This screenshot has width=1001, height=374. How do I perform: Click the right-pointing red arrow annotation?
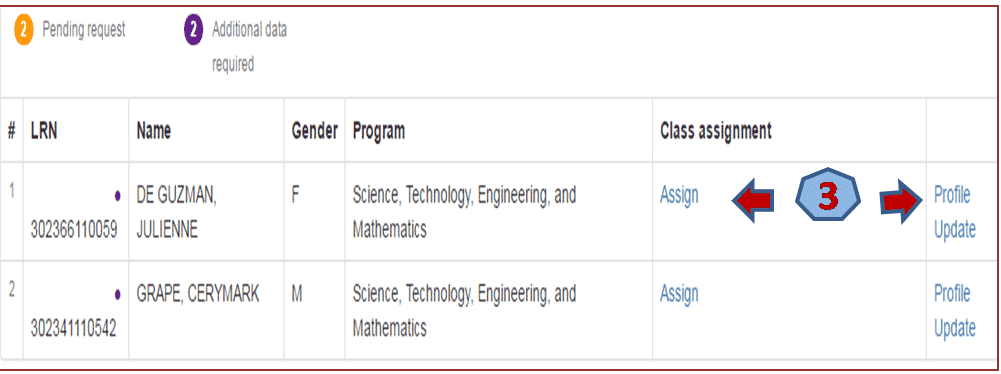(x=902, y=202)
